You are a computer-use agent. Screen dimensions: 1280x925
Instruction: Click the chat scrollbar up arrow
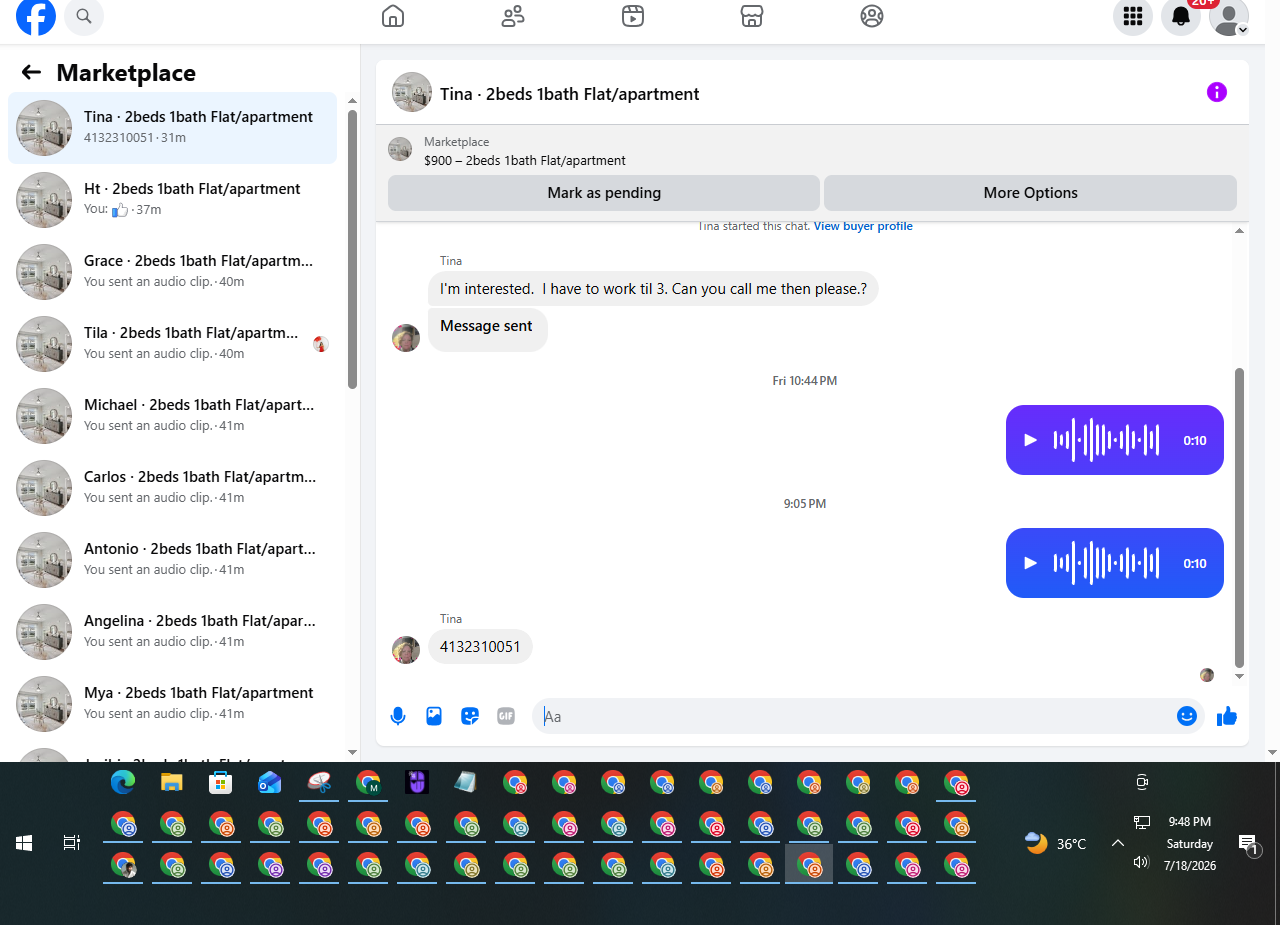click(1240, 231)
